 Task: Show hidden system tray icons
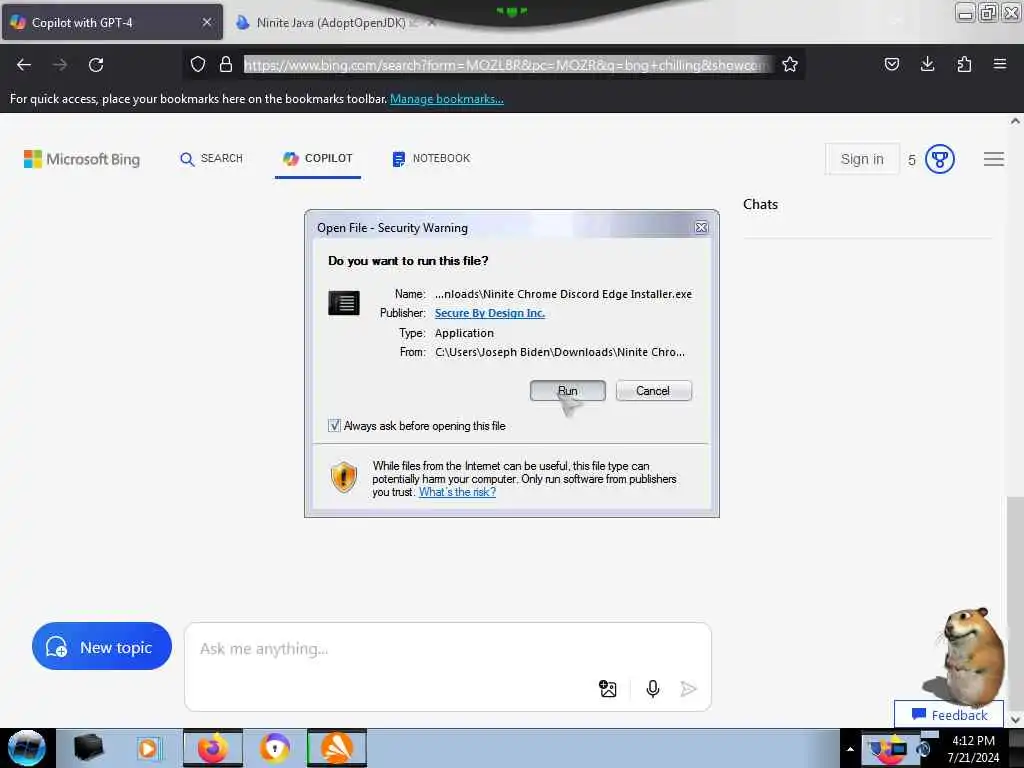850,749
